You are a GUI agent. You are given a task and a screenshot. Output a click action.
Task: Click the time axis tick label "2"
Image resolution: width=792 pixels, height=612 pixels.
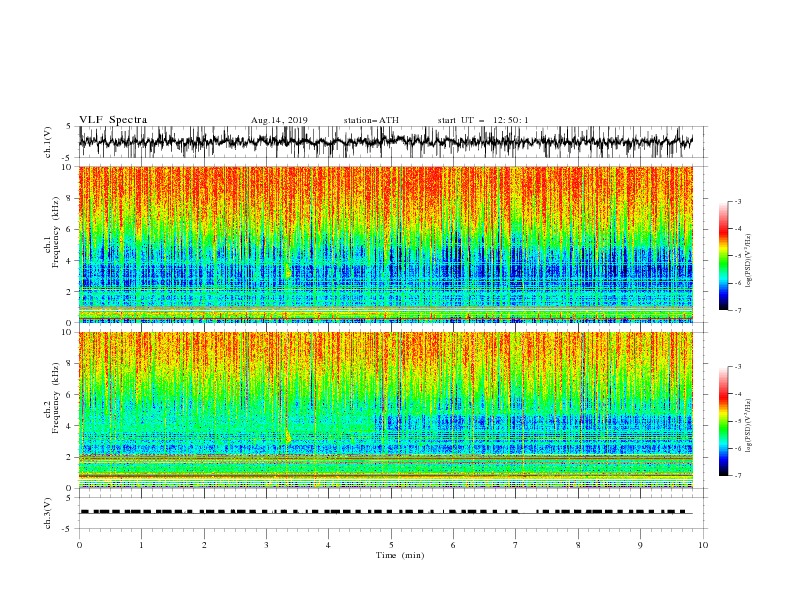tap(204, 545)
